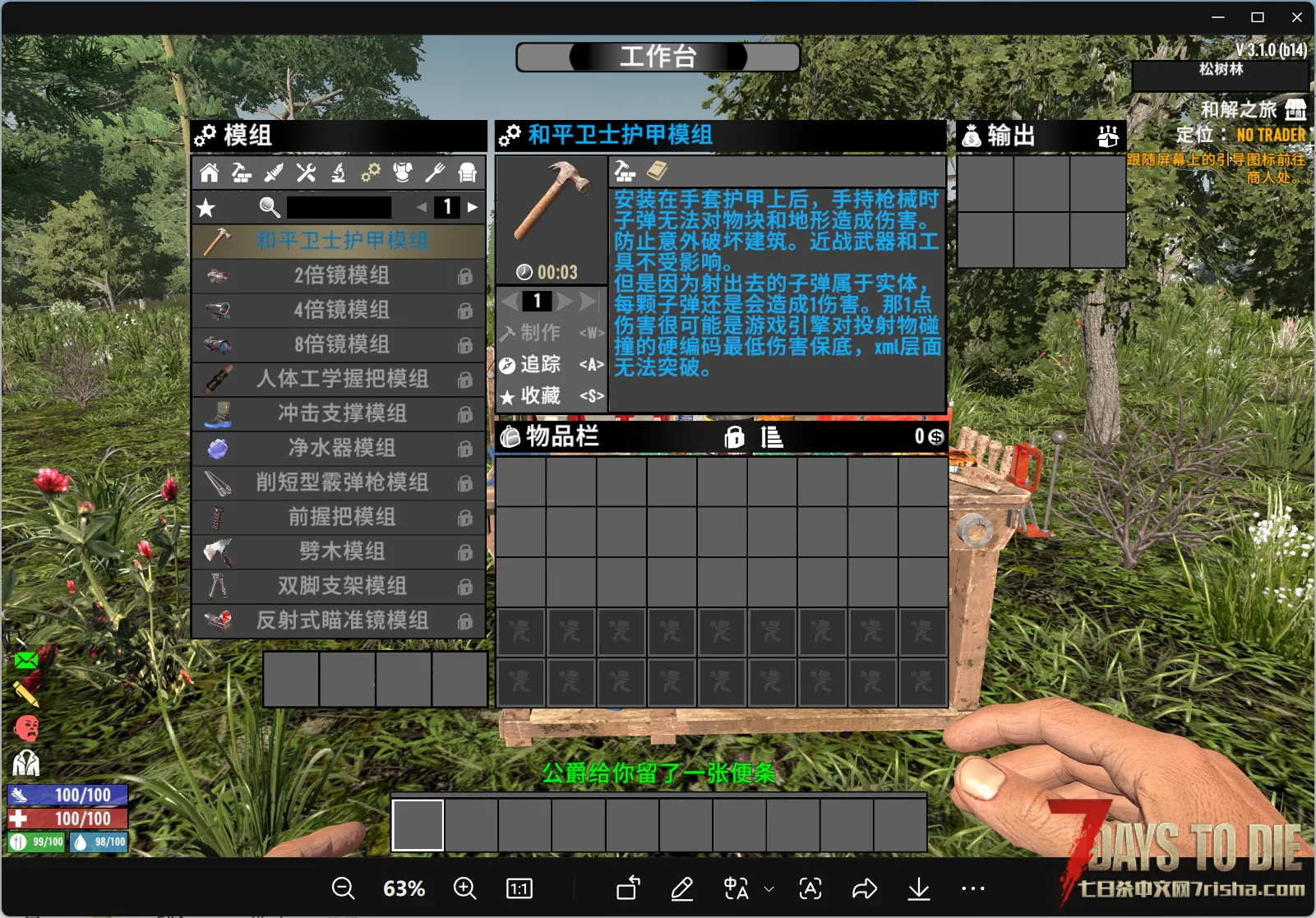The height and width of the screenshot is (918, 1316).
Task: Share the image from the viewer toolbar
Action: tap(865, 888)
